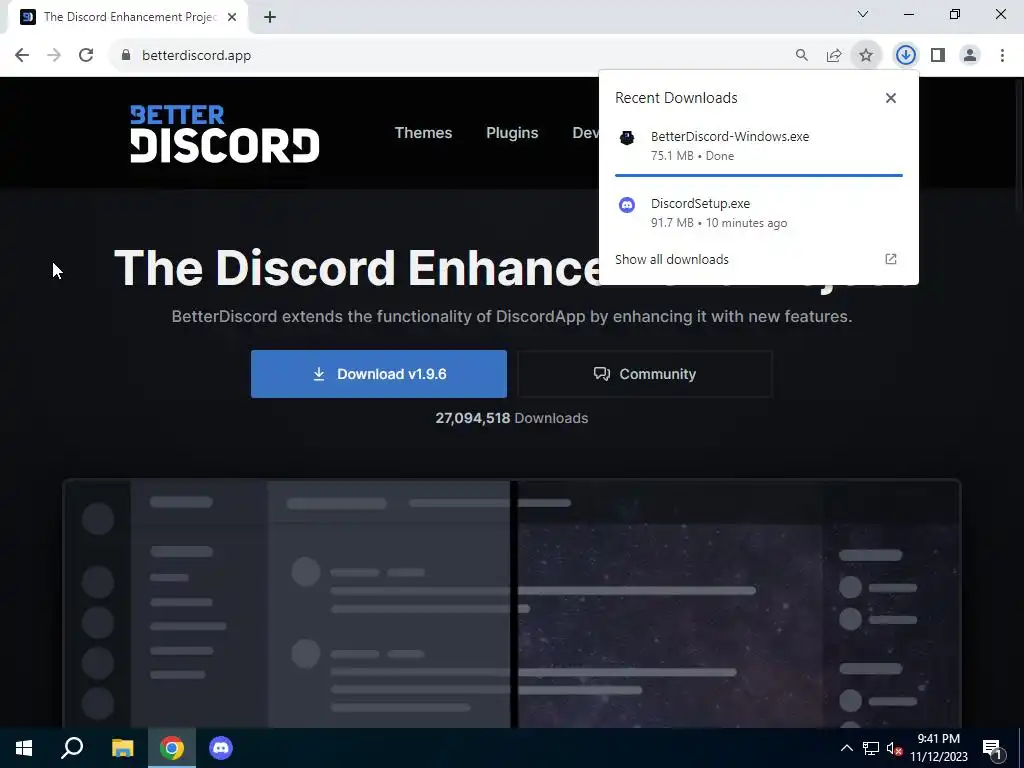Open the Chrome three-dot menu
Viewport: 1024px width, 768px height.
(x=1002, y=56)
